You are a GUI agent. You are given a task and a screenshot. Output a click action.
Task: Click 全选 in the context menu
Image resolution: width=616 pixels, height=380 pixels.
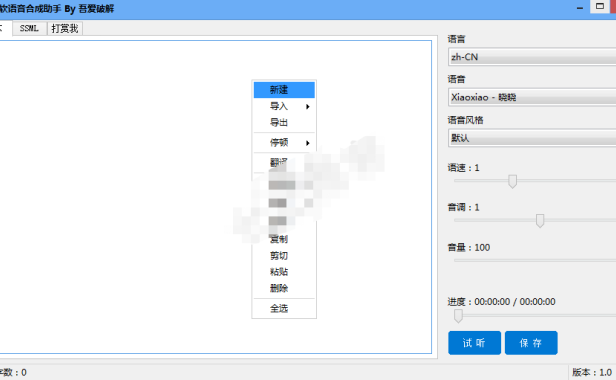284,308
